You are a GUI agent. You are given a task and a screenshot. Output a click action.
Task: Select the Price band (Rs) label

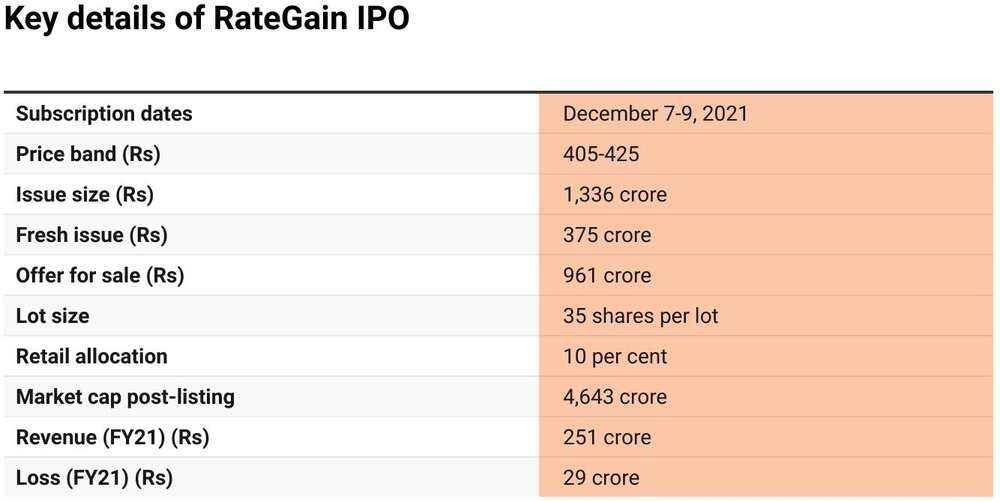click(x=88, y=155)
